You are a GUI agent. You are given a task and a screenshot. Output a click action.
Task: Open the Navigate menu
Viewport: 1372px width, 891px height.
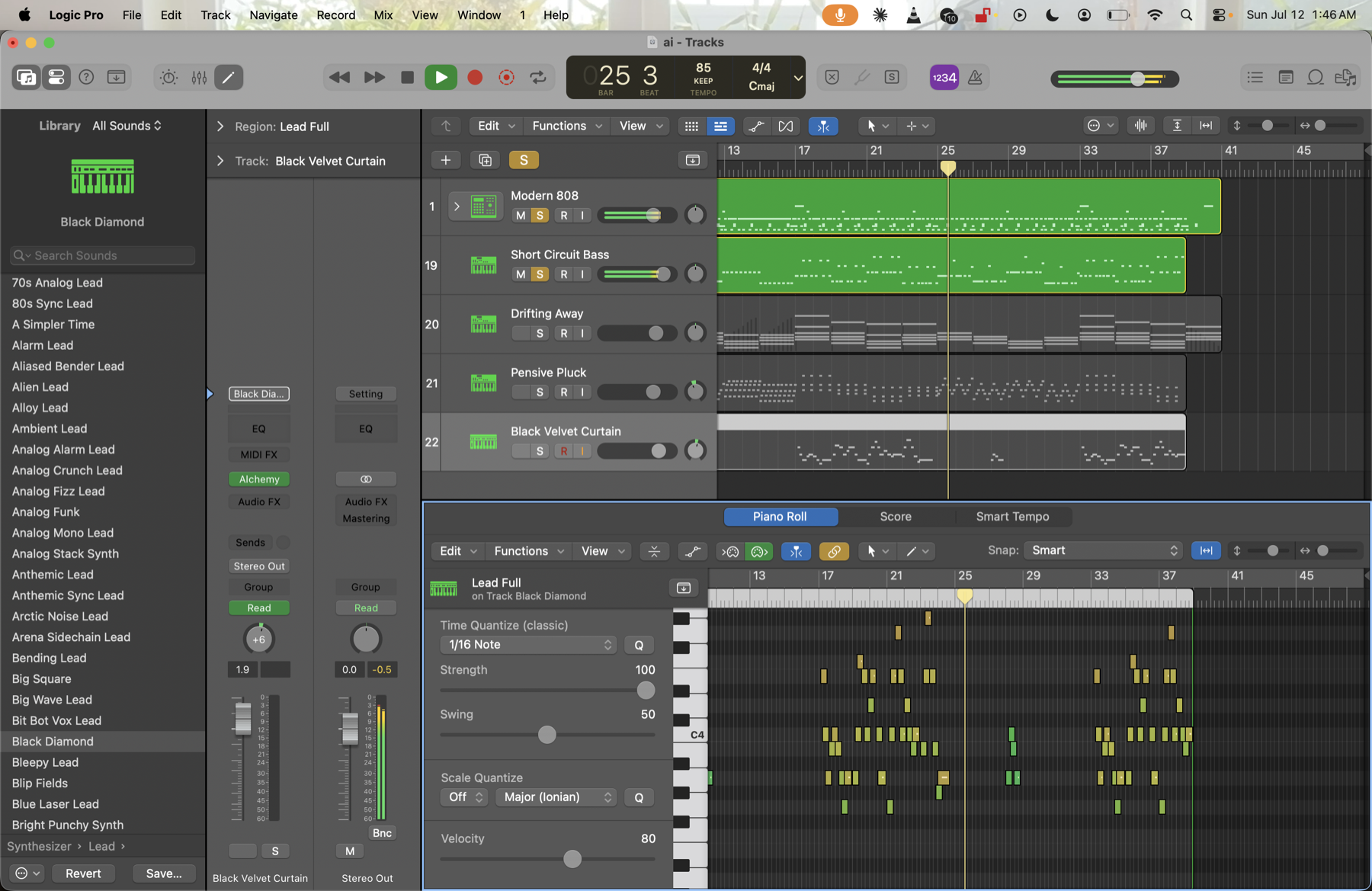click(x=274, y=14)
